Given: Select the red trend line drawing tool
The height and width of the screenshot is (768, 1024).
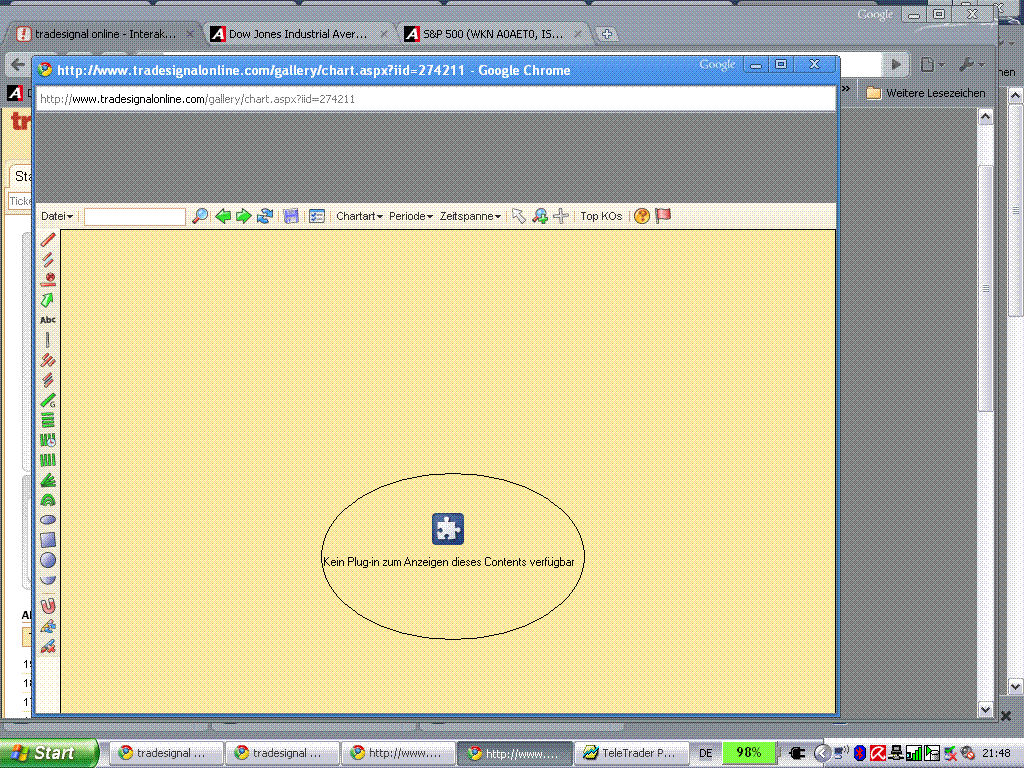Looking at the screenshot, I should point(48,240).
